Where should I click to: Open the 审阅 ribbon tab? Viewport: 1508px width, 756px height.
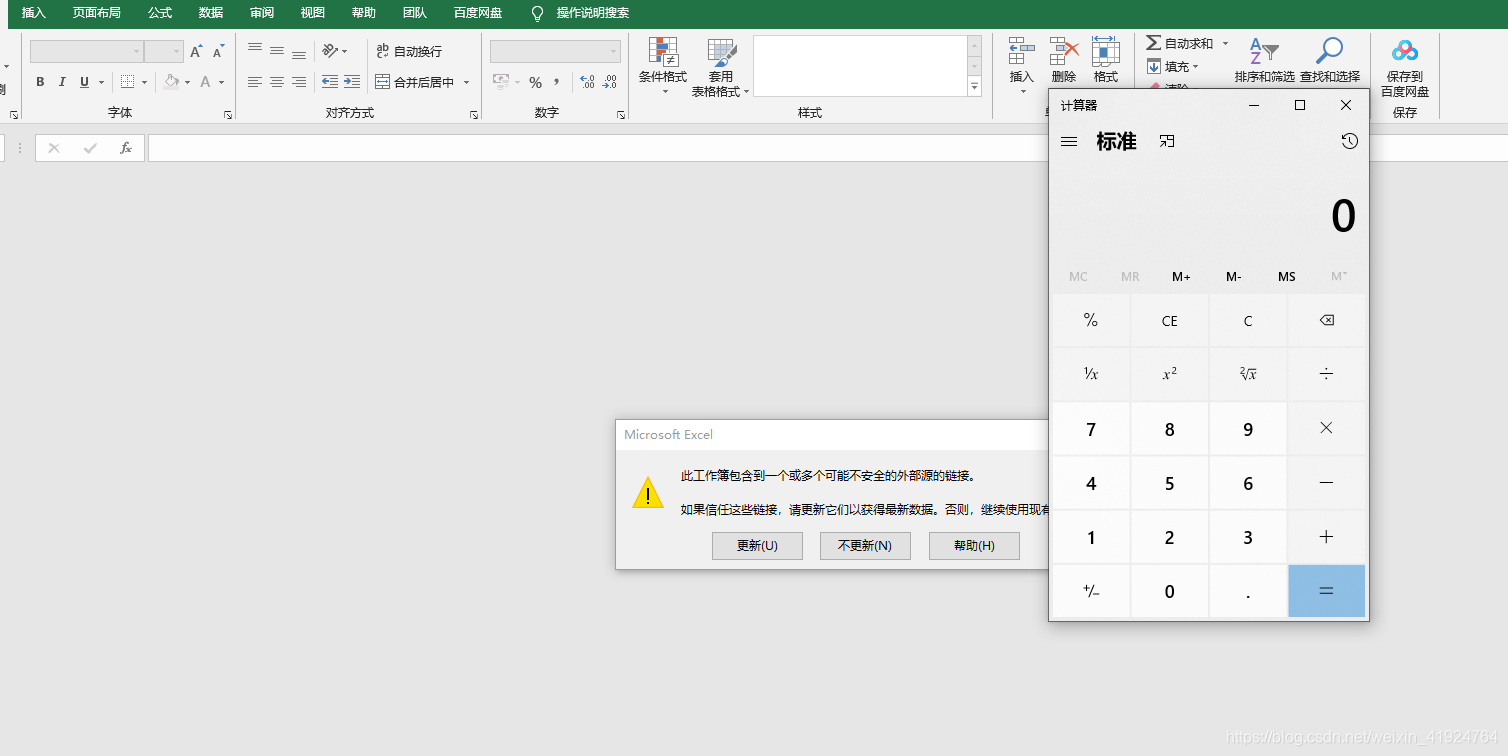click(262, 13)
